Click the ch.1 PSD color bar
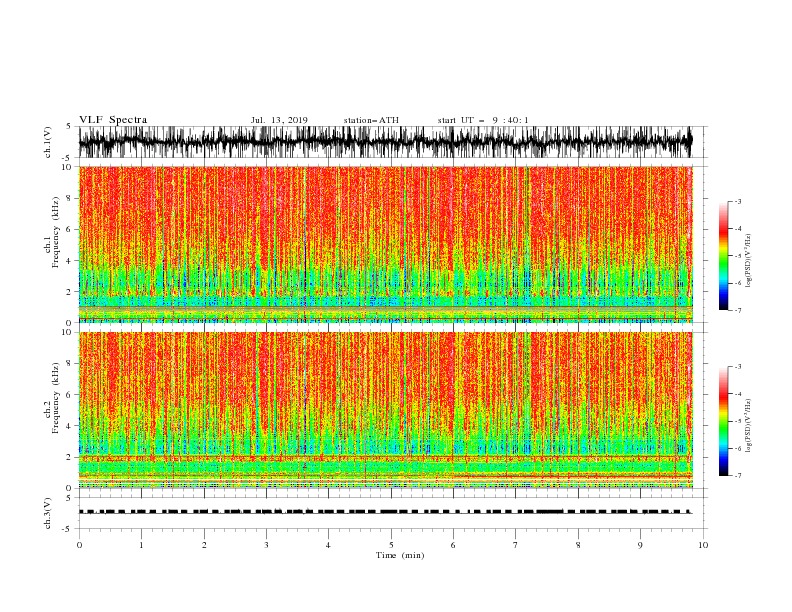 (x=723, y=256)
